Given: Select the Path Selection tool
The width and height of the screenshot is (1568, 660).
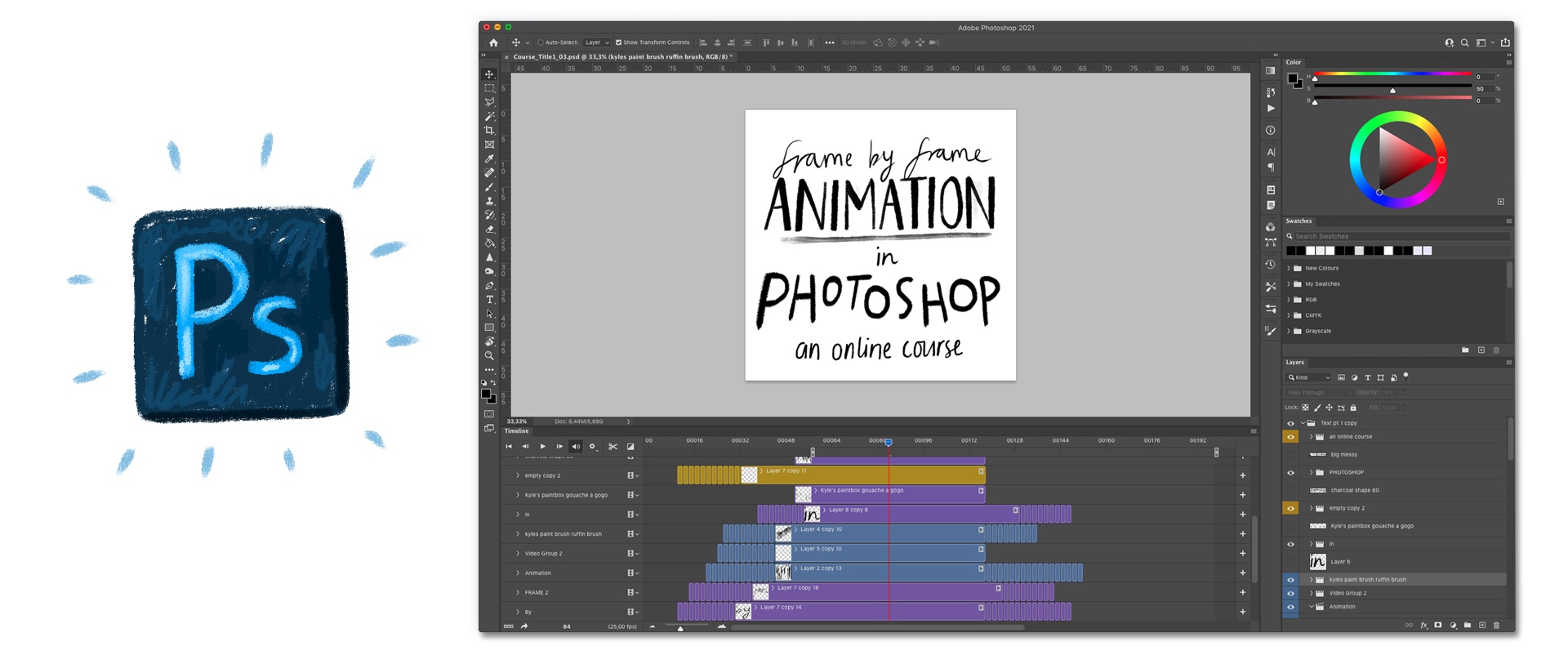Looking at the screenshot, I should (489, 314).
